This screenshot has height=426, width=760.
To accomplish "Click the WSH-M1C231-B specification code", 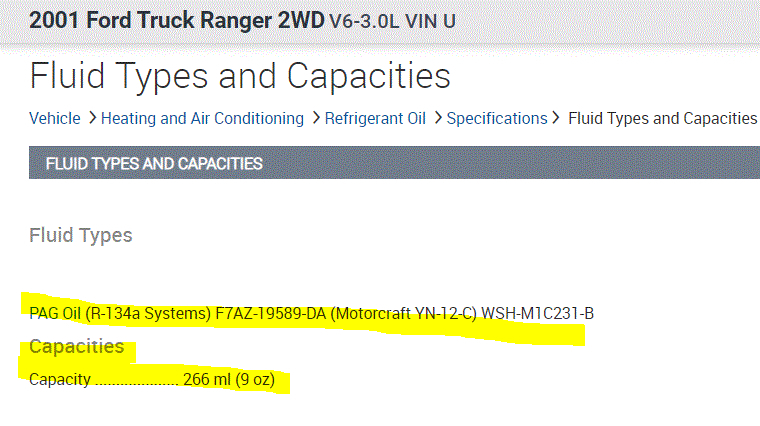I will coord(538,313).
